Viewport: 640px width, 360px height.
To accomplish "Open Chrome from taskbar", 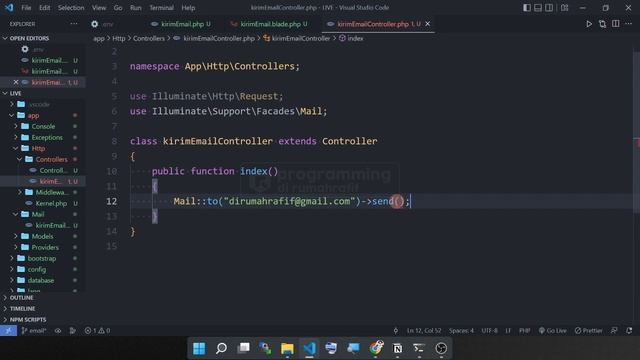I will pyautogui.click(x=376, y=348).
